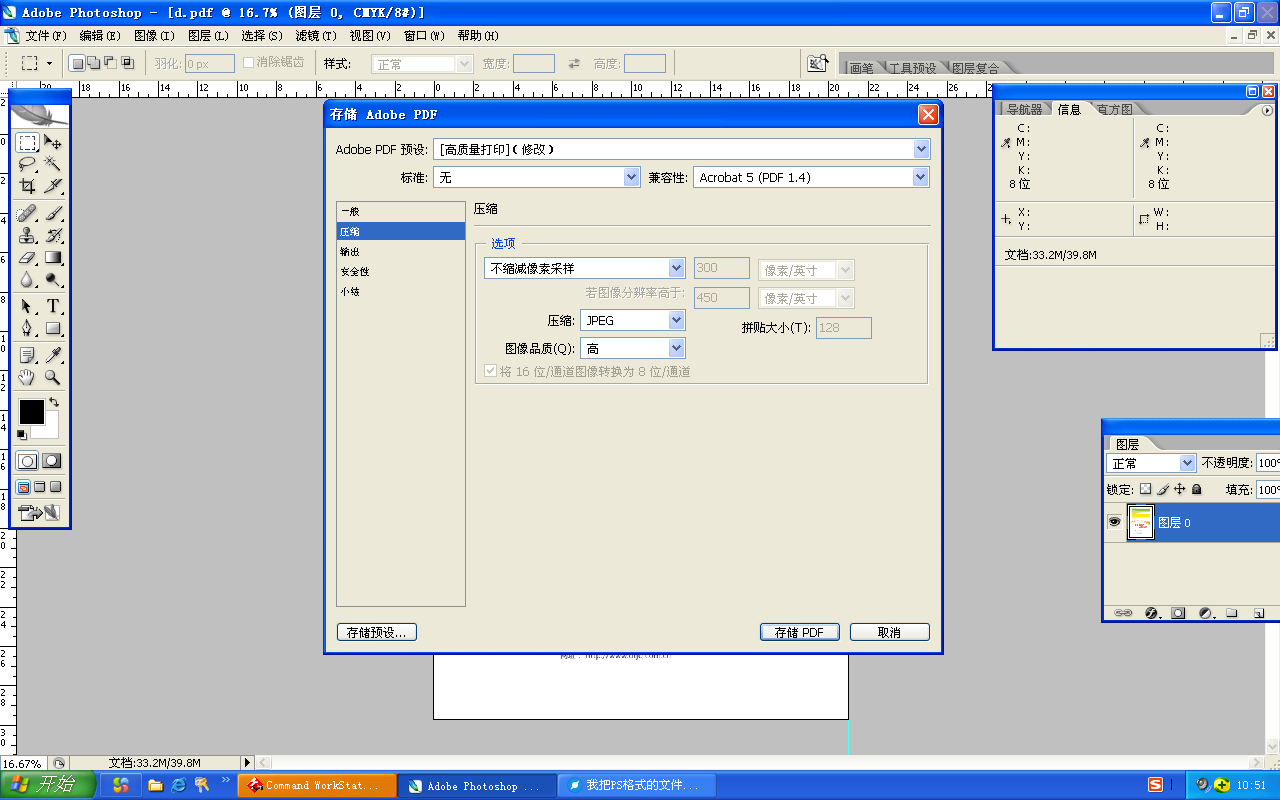
Task: Select the Healing Brush tool
Action: coord(28,214)
